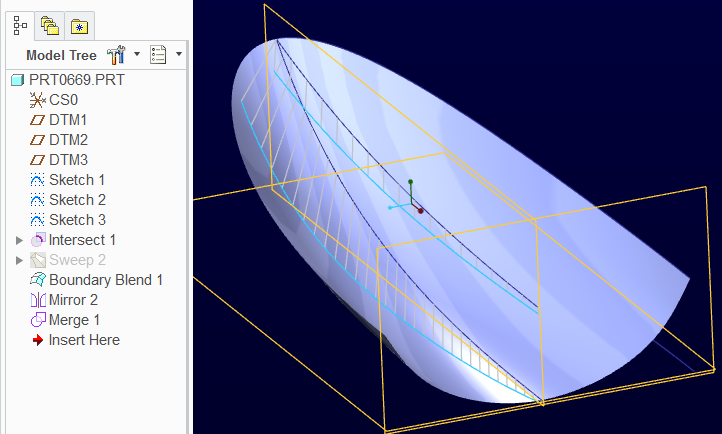Select the Mirror 2 label
Image resolution: width=722 pixels, height=434 pixels.
click(x=73, y=300)
